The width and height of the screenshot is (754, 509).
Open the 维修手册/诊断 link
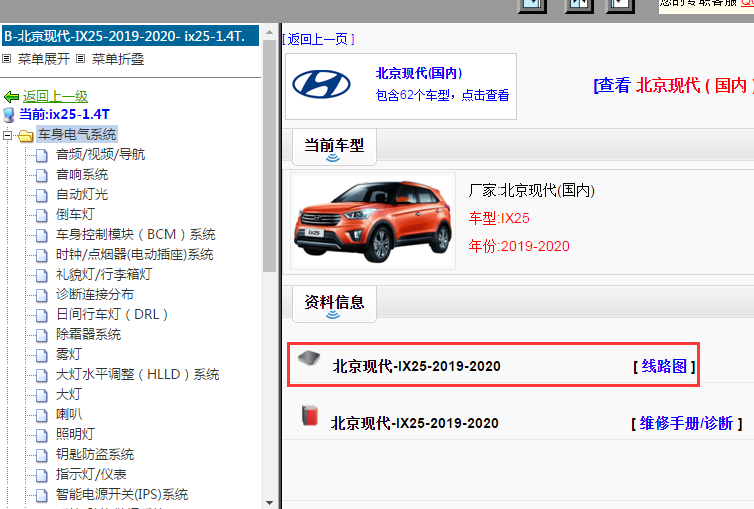click(686, 423)
